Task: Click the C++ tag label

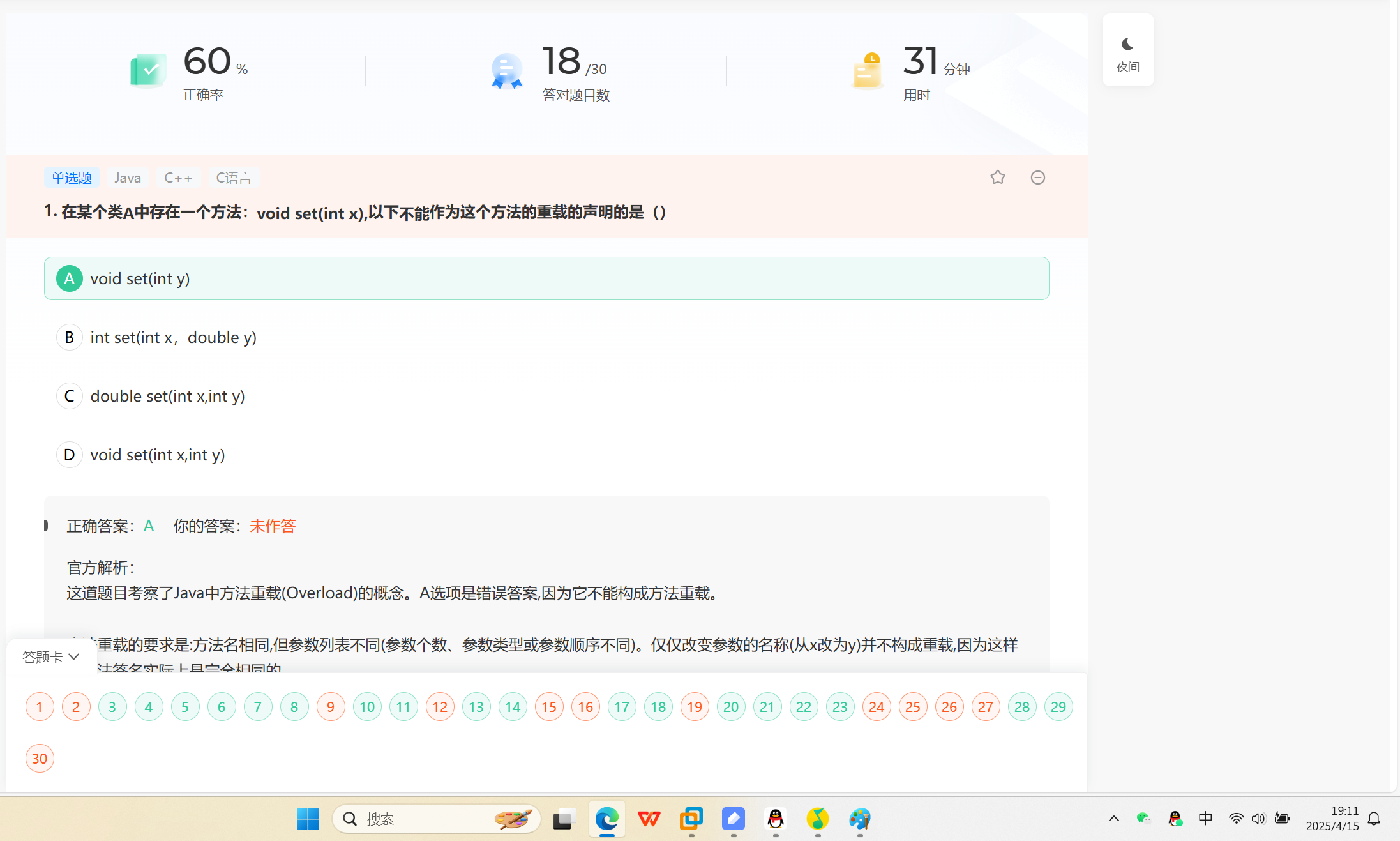Action: click(178, 178)
